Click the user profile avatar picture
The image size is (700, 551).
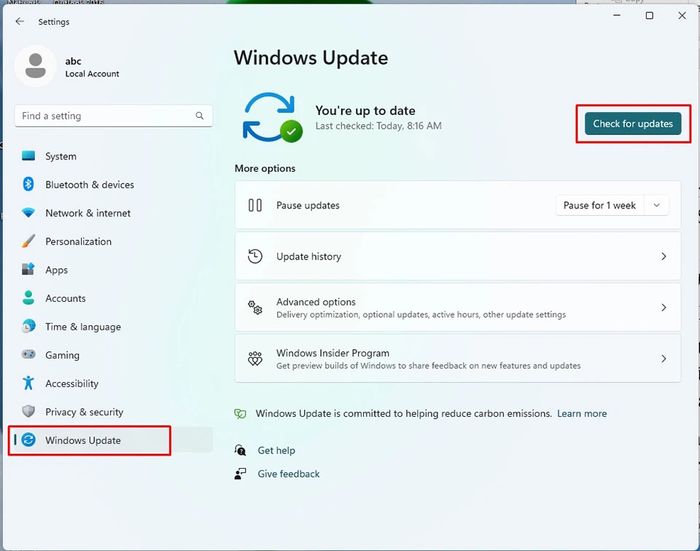35,66
